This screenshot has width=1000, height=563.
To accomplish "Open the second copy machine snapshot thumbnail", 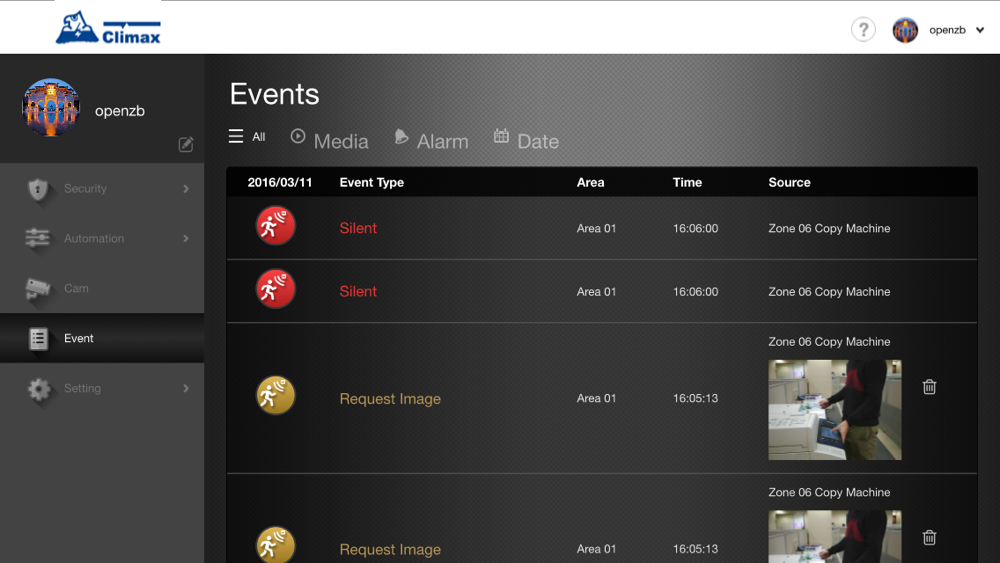I will click(835, 536).
